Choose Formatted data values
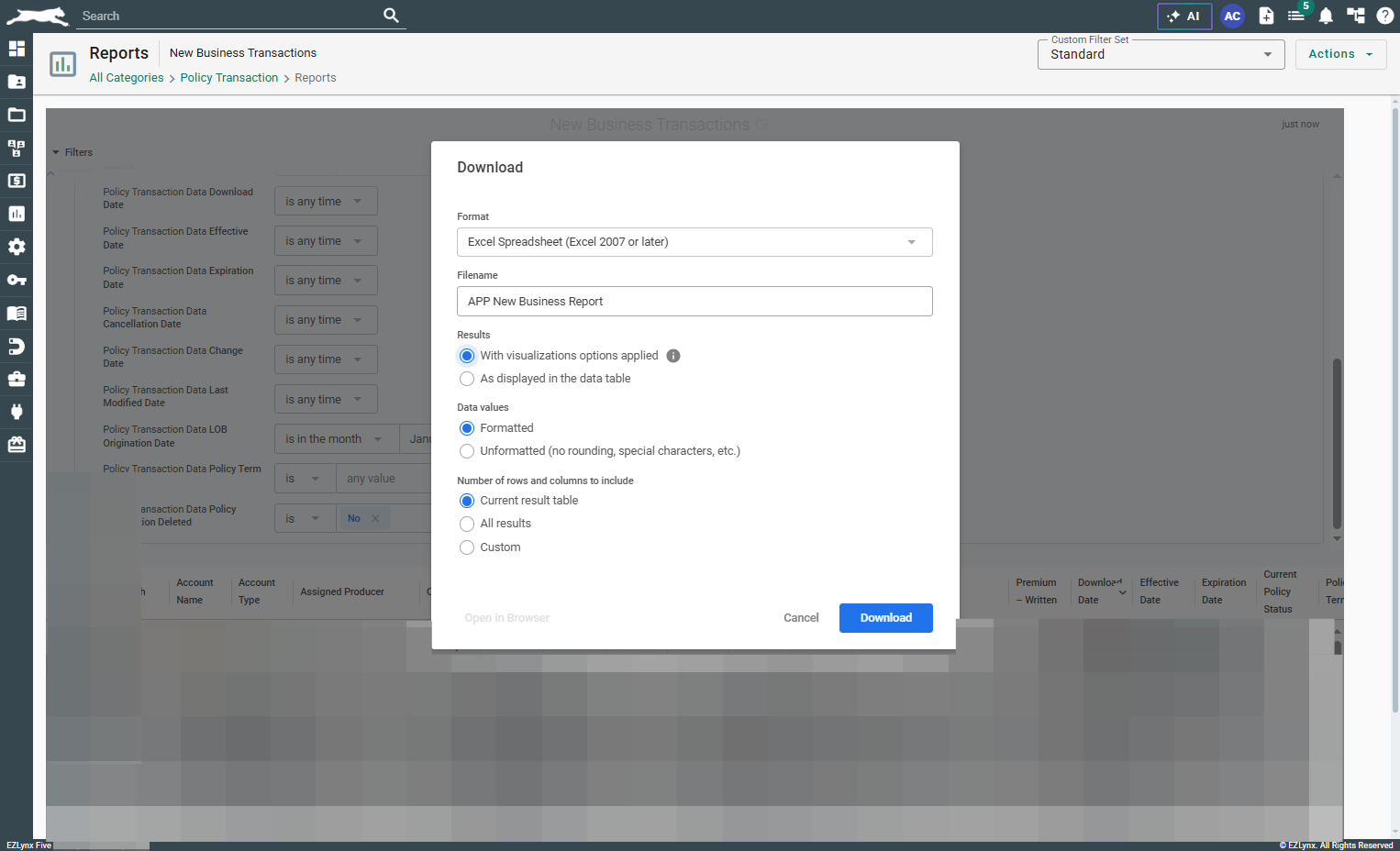1400x851 pixels. tap(467, 428)
